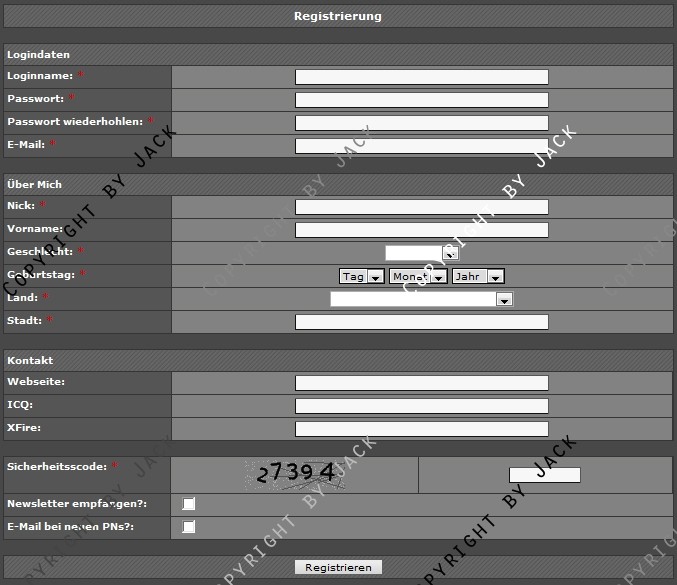Focus the Webseite text field

tap(421, 383)
